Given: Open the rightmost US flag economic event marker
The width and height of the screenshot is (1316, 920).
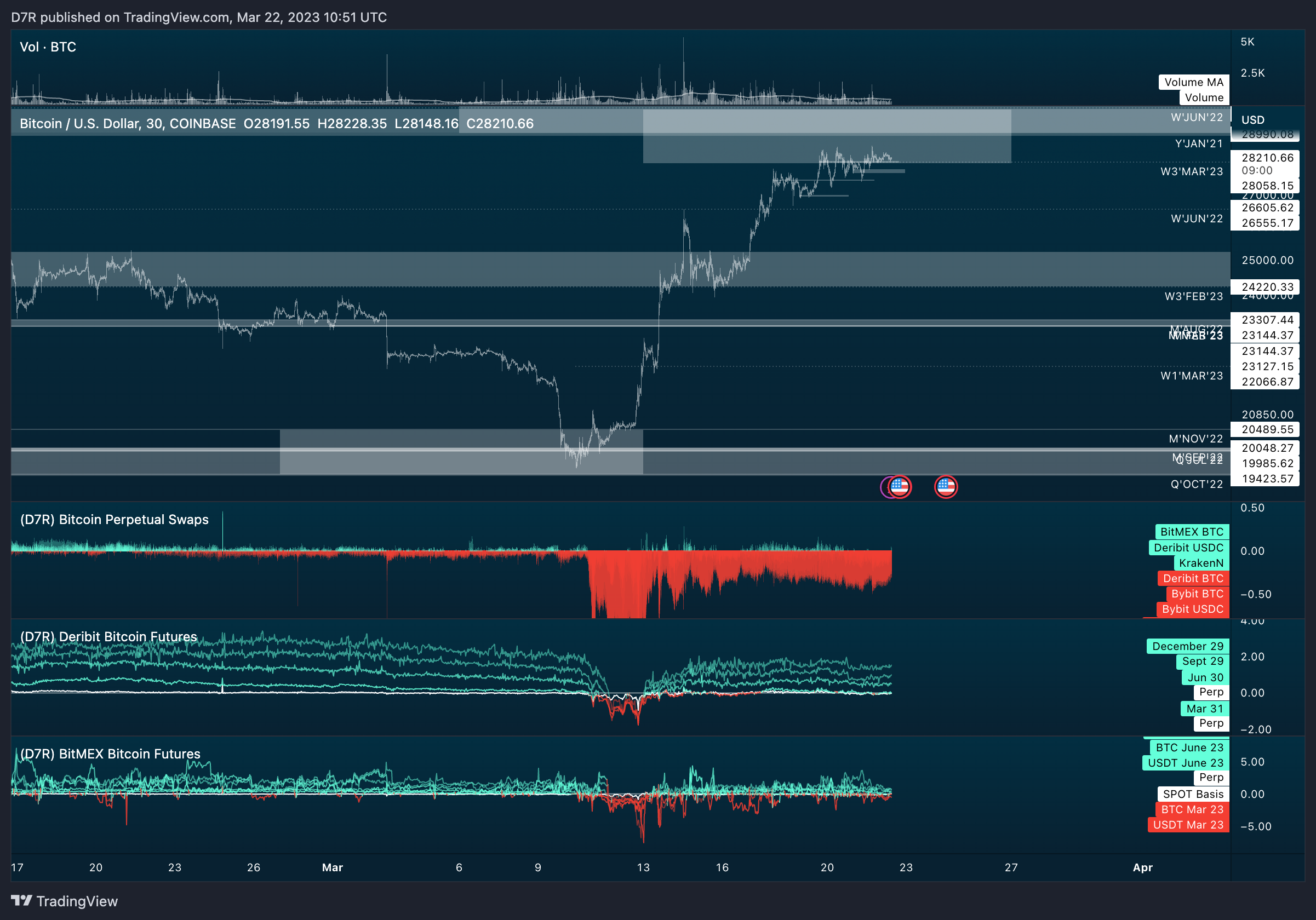Looking at the screenshot, I should 946,487.
